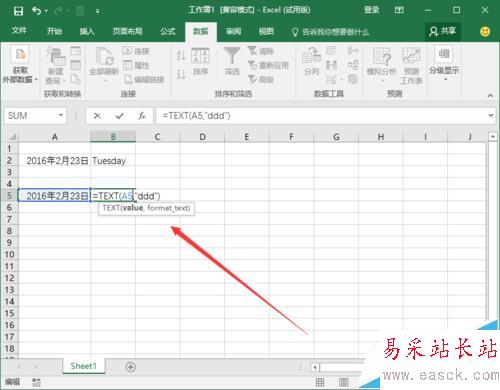The width and height of the screenshot is (500, 390).
Task: Click cell B5 editing =TEXT formula
Action: tap(113, 196)
